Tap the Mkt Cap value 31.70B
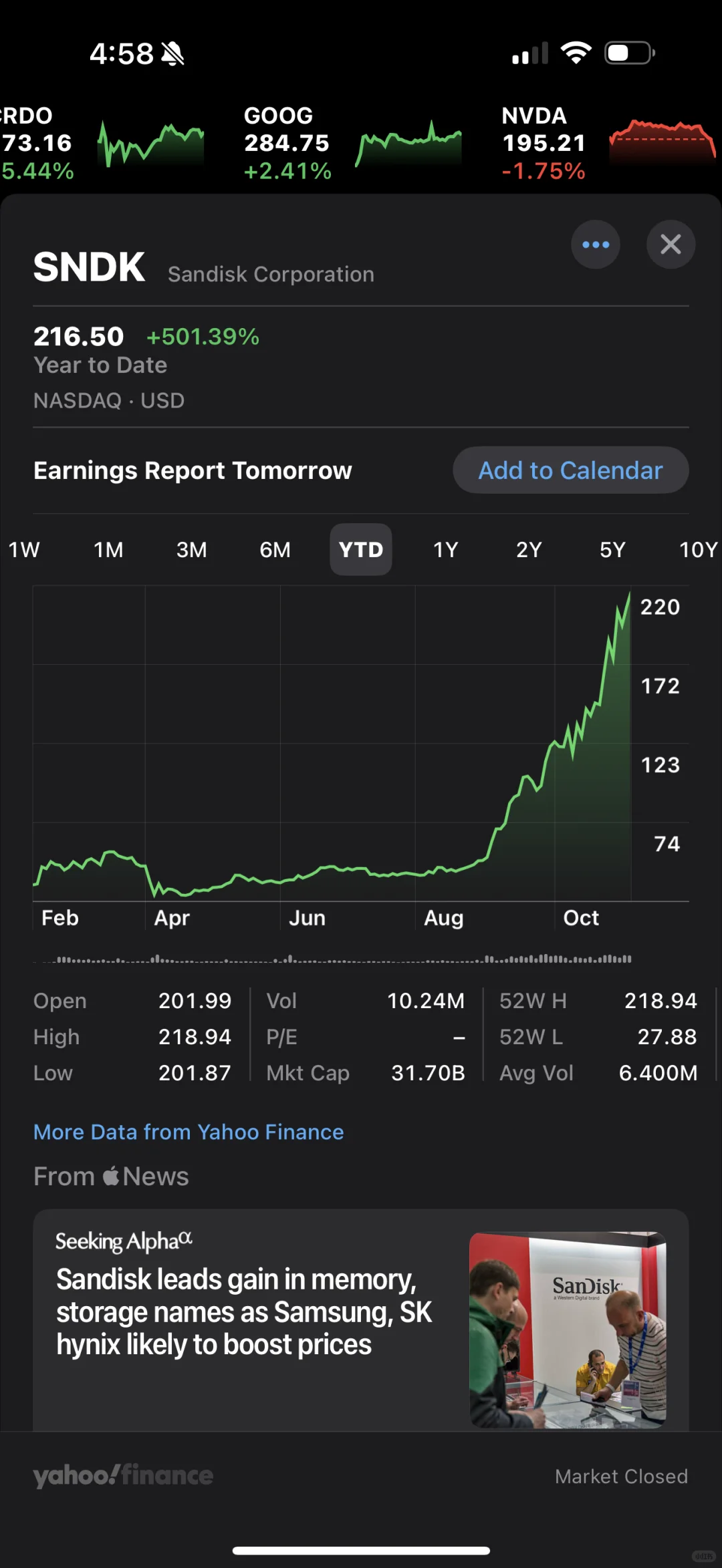Viewport: 722px width, 1568px height. (x=428, y=1072)
